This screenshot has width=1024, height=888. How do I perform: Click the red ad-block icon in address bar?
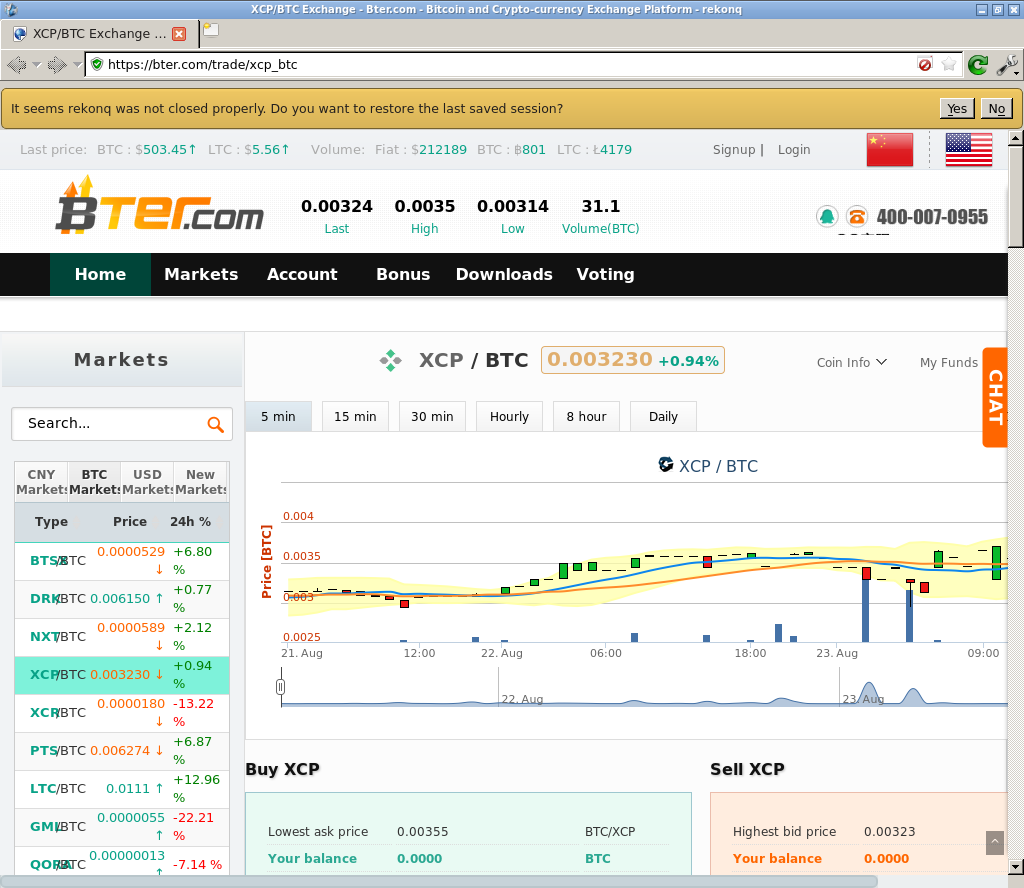click(x=925, y=64)
